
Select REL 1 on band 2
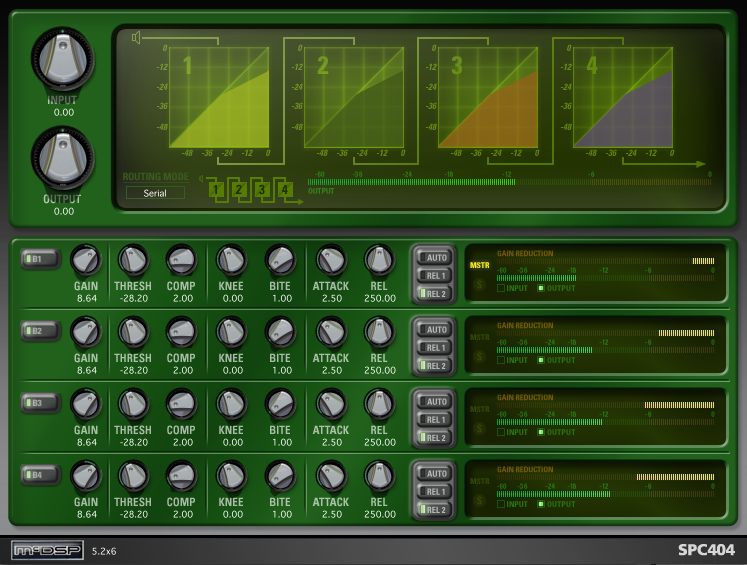tap(434, 348)
